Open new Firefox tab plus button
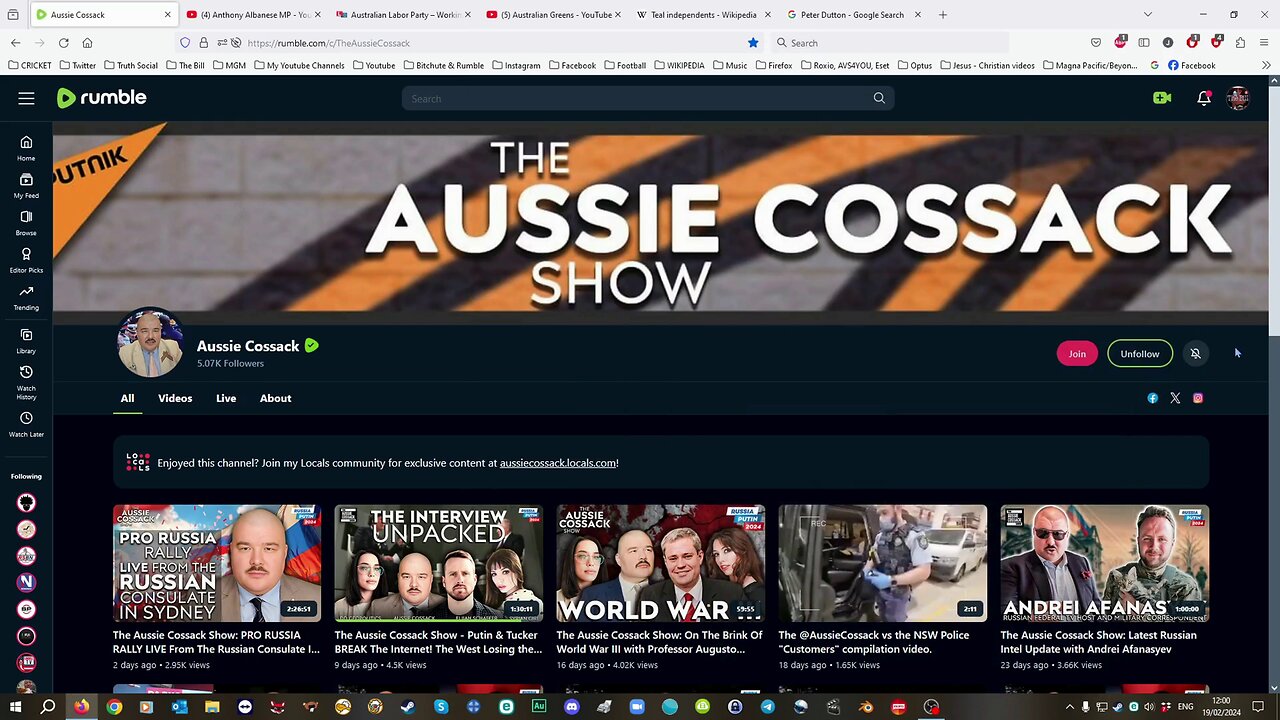 pyautogui.click(x=943, y=15)
